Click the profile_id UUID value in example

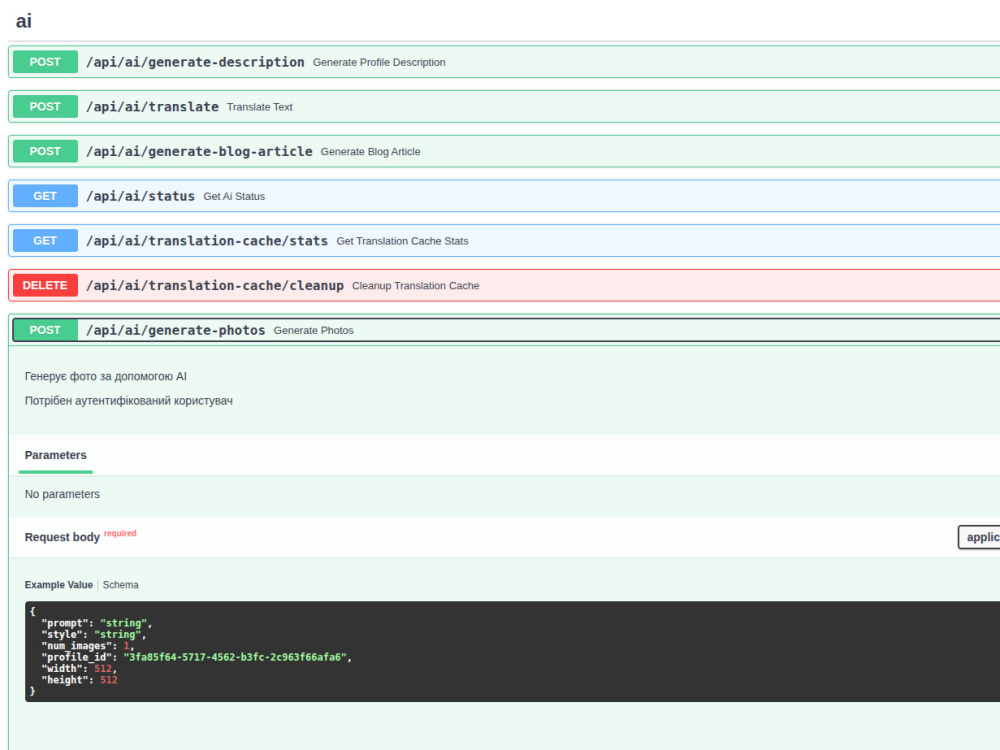pyautogui.click(x=235, y=657)
